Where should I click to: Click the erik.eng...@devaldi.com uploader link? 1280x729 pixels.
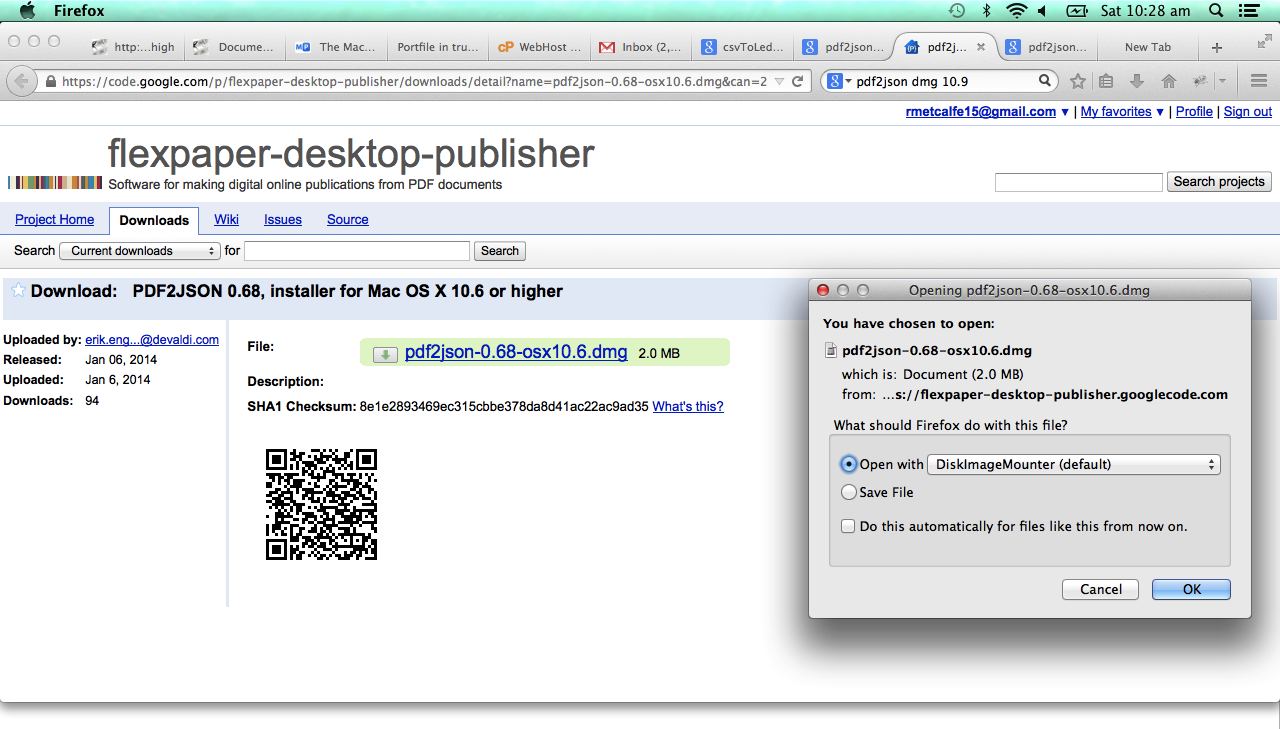[152, 340]
